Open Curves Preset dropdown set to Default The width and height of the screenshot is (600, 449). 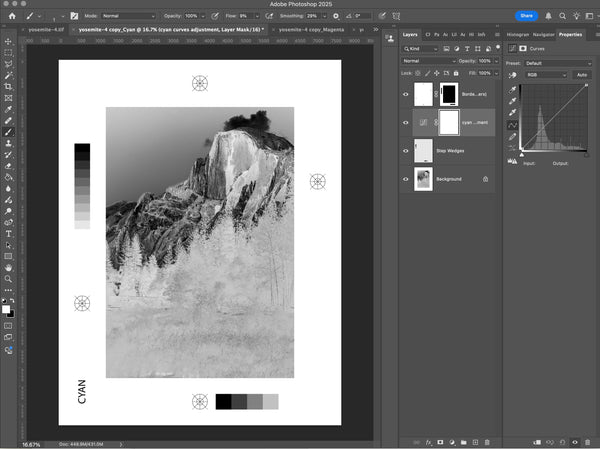pyautogui.click(x=558, y=63)
